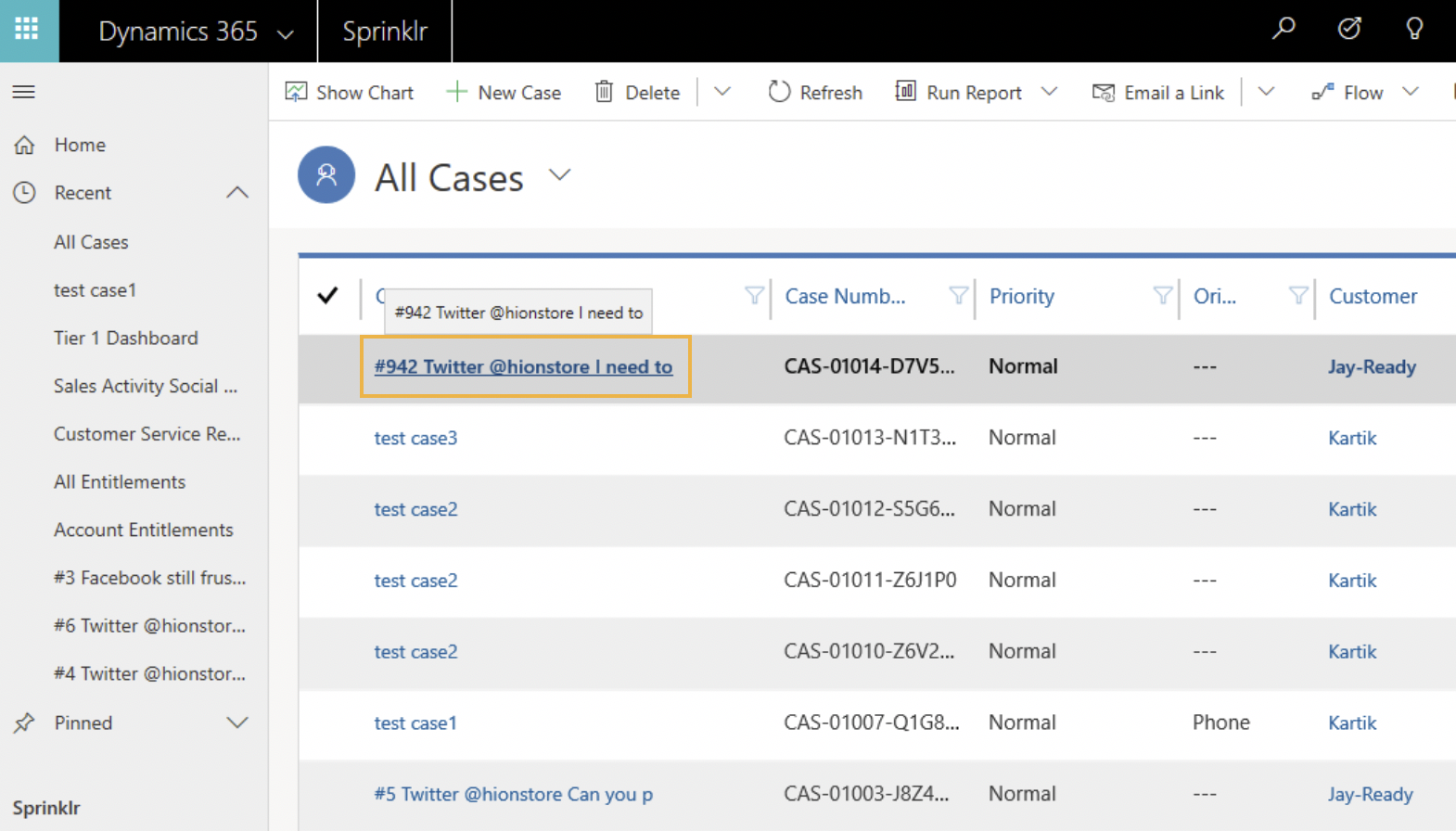This screenshot has height=831, width=1456.
Task: Open Jay-Ready customer for CAS-01014
Action: click(1372, 366)
